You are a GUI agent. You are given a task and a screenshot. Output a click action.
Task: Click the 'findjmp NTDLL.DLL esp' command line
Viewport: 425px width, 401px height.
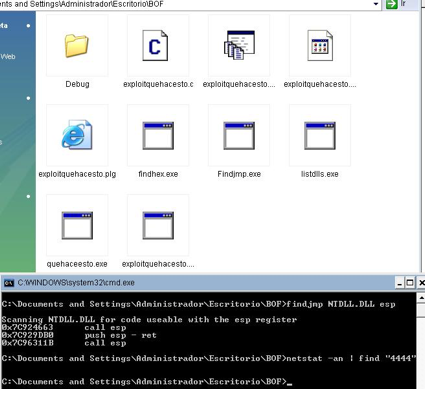pyautogui.click(x=199, y=304)
